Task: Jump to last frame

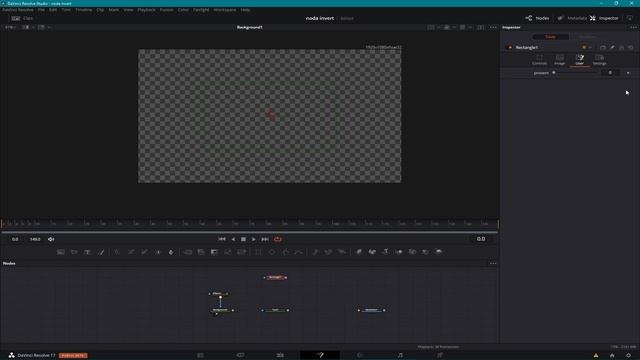Action: point(265,239)
